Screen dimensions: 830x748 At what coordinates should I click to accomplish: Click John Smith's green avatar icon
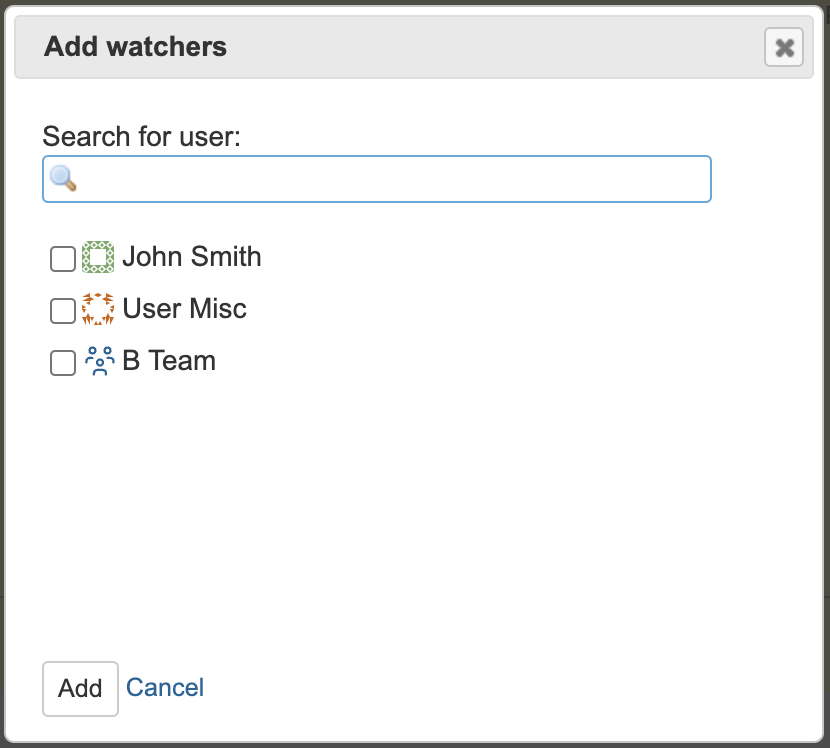tap(98, 257)
